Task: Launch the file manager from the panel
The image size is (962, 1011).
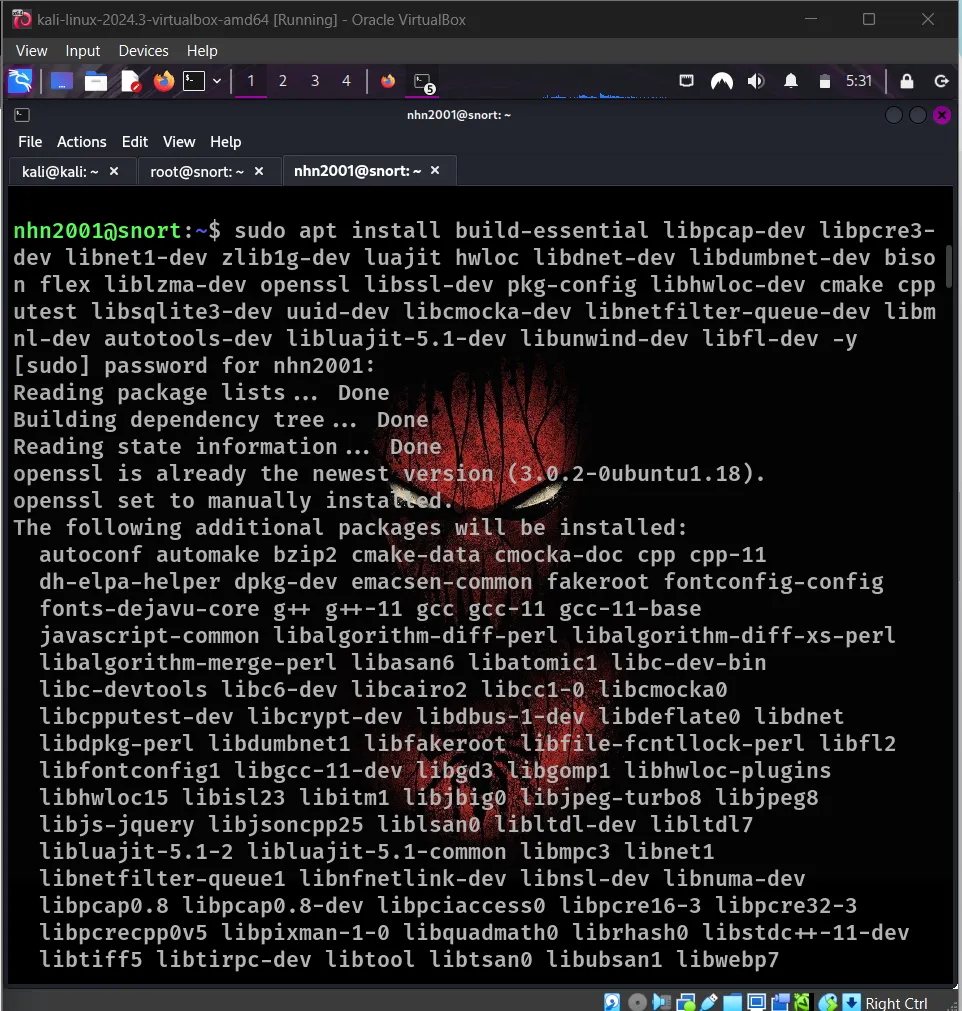Action: (96, 82)
